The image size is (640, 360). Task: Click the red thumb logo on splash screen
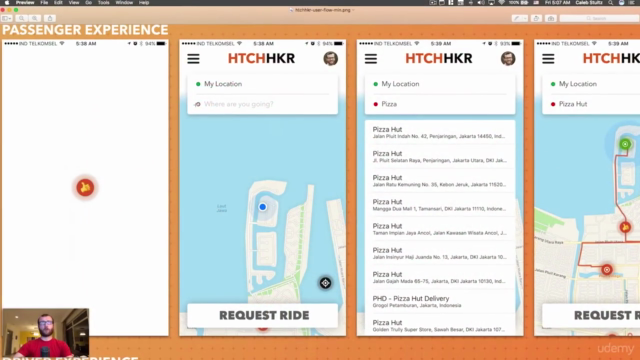coord(85,188)
